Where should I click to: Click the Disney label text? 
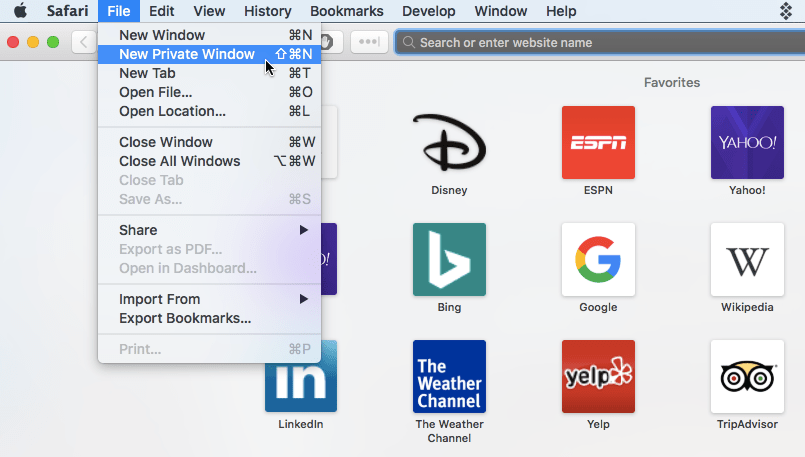449,190
